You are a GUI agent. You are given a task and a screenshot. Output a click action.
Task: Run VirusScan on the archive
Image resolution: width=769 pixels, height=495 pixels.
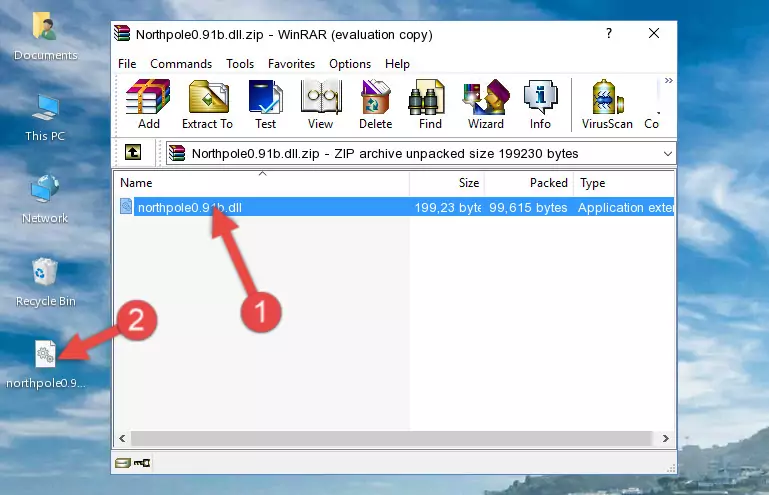[607, 104]
